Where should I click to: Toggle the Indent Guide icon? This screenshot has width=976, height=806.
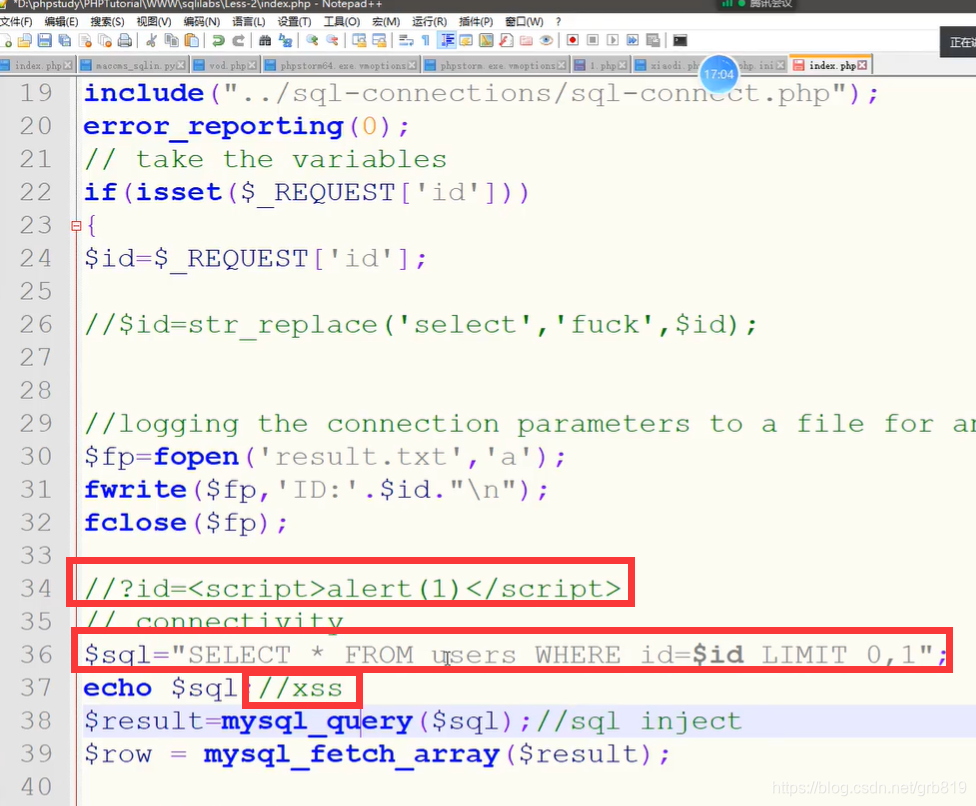click(447, 41)
